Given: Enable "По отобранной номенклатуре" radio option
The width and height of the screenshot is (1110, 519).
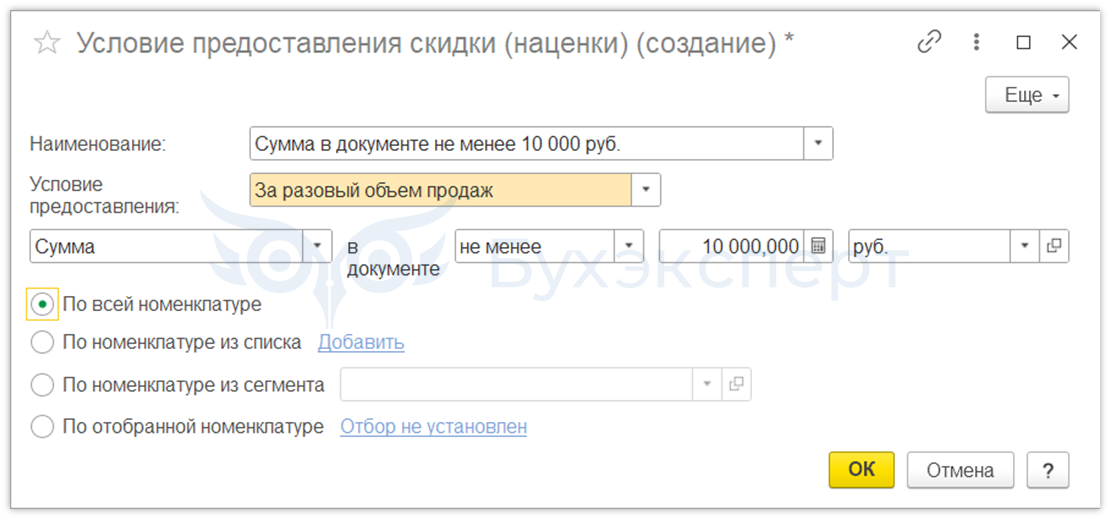Looking at the screenshot, I should pos(42,427).
